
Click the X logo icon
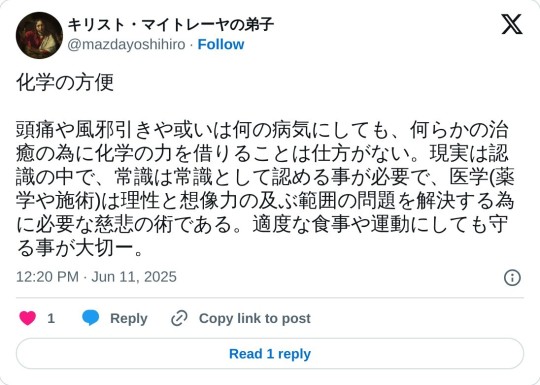tap(512, 24)
